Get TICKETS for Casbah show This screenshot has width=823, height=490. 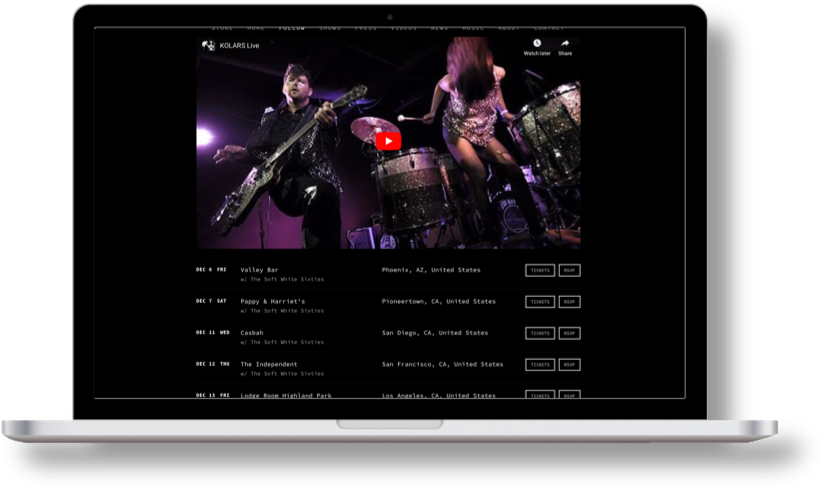tap(540, 333)
